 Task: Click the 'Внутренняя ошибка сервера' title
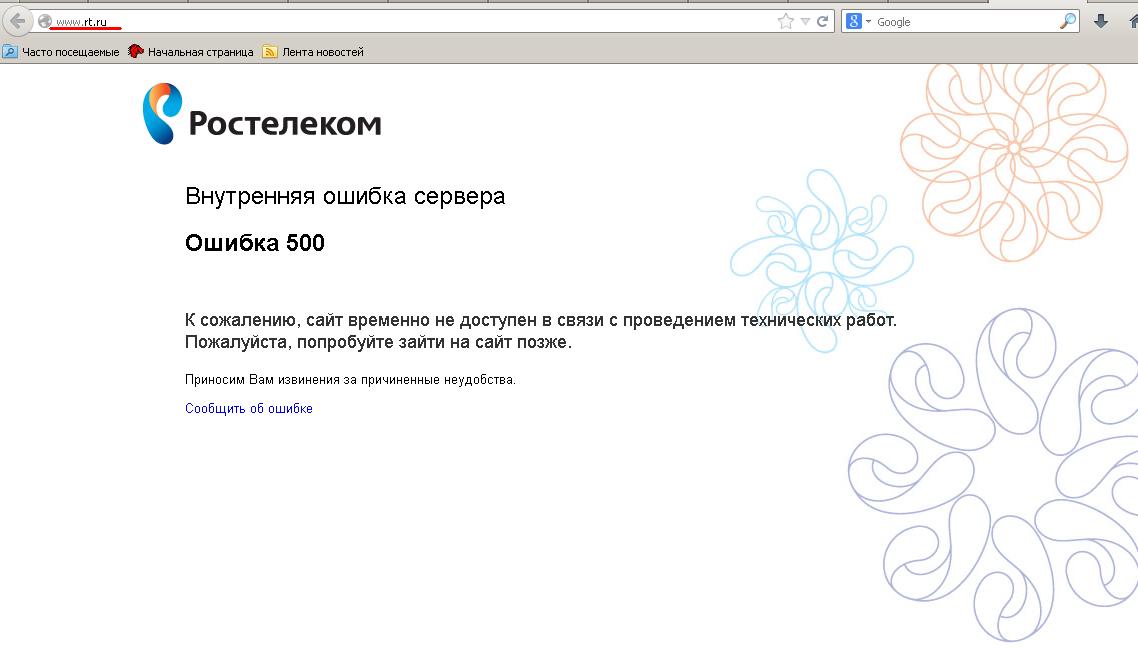(345, 196)
